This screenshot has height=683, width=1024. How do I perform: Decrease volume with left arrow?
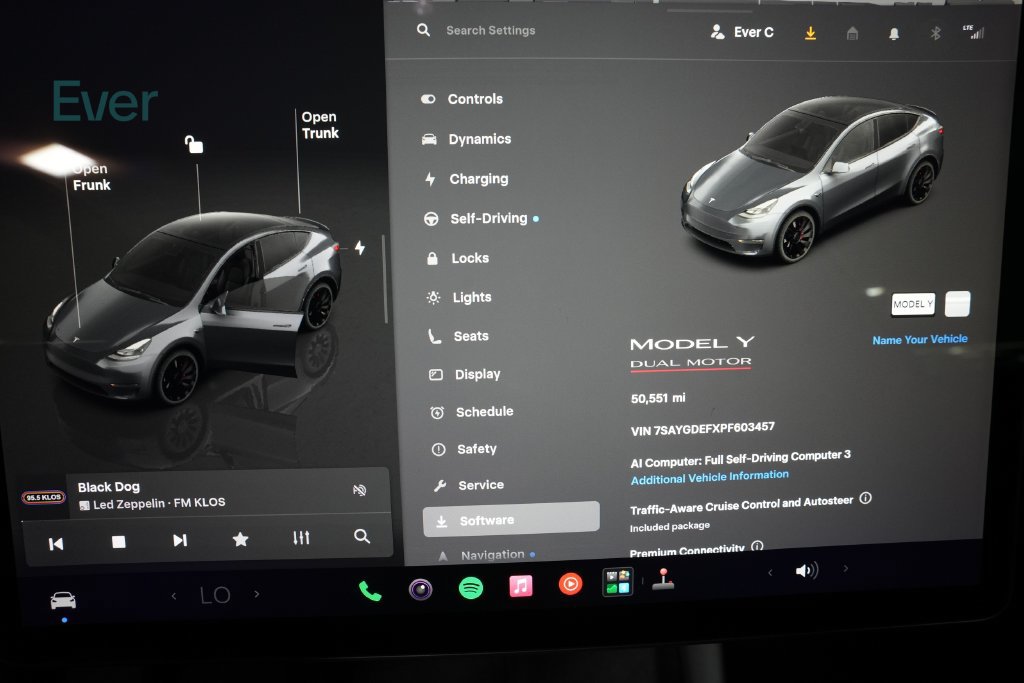pyautogui.click(x=771, y=573)
